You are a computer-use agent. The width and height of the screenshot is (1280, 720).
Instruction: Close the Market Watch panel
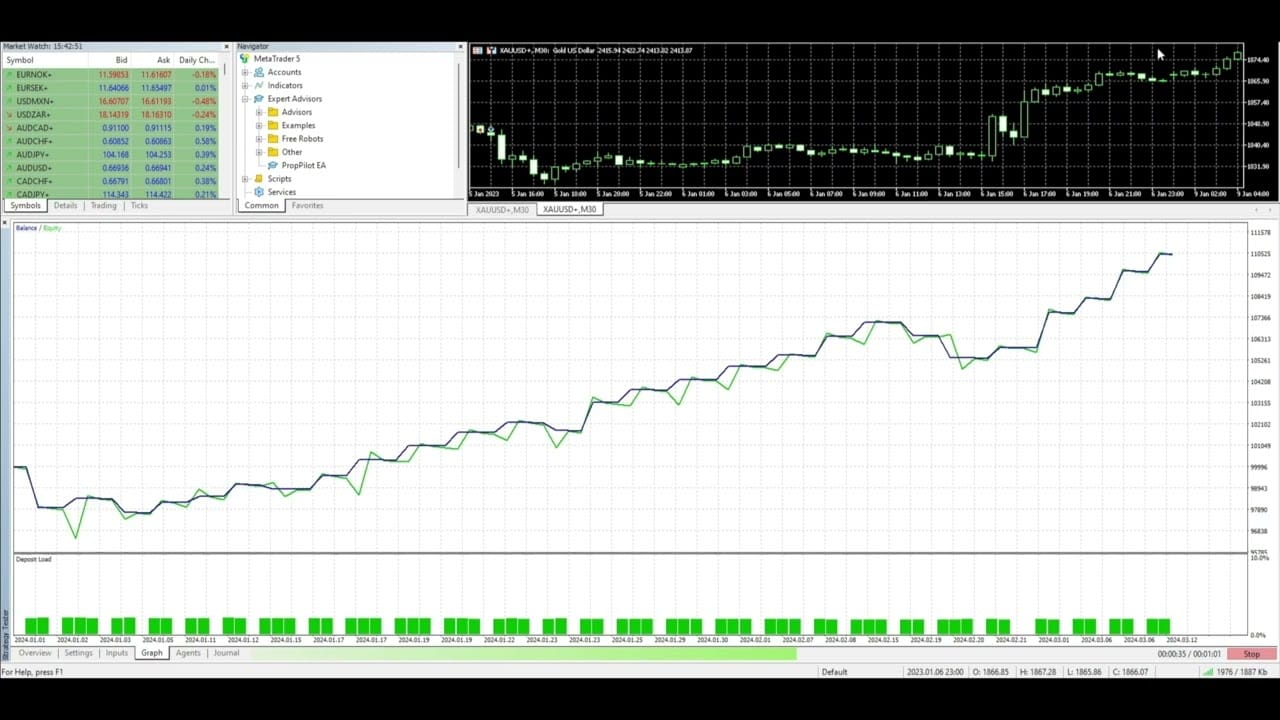coord(227,46)
